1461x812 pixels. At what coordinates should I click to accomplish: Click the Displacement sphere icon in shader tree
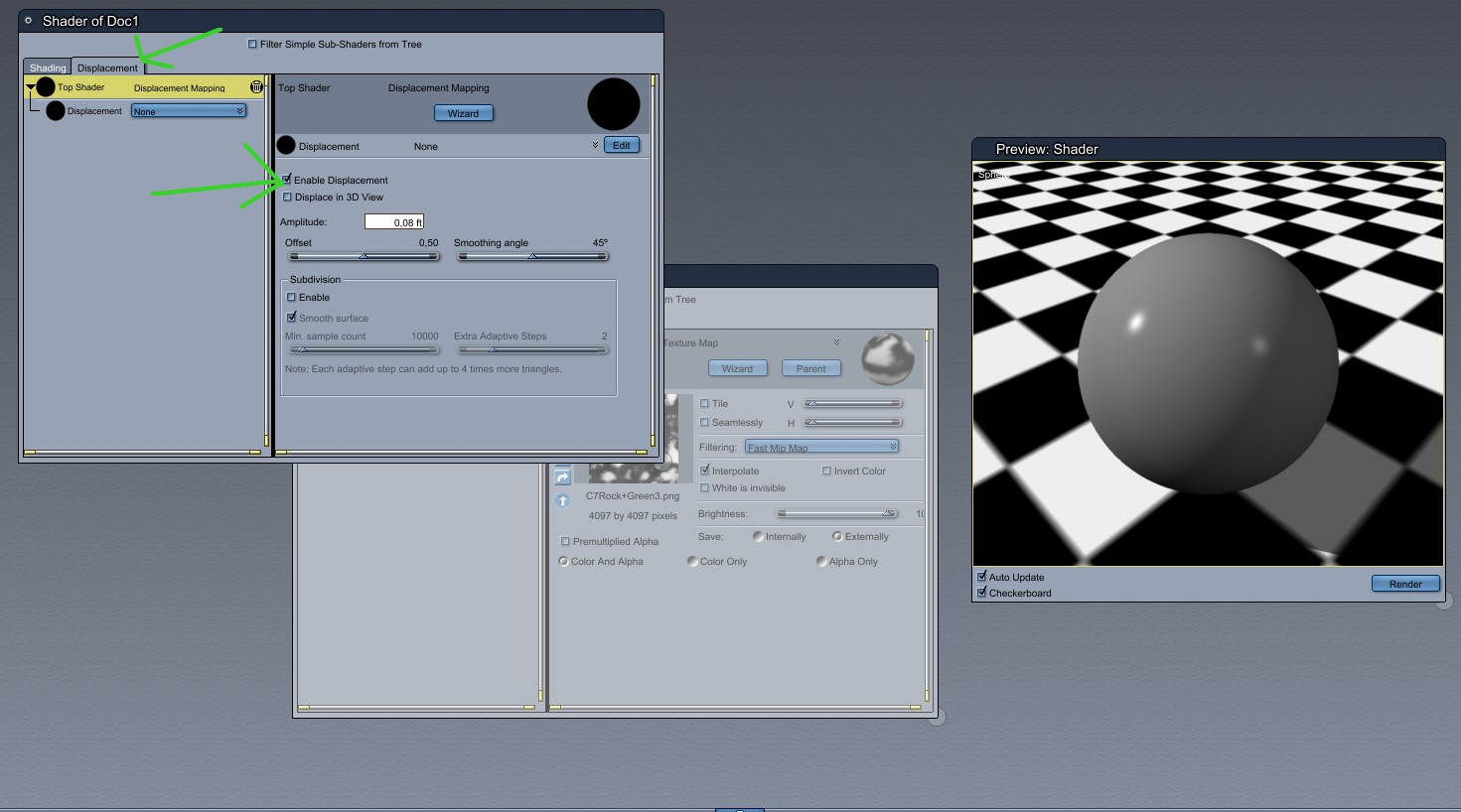point(56,111)
